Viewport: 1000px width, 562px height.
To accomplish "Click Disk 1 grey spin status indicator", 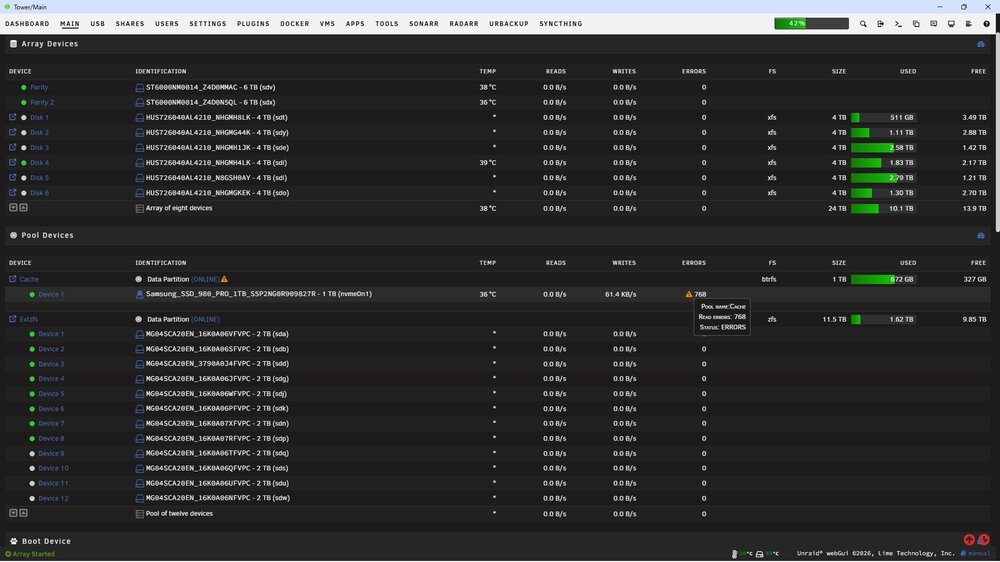I will click(x=24, y=117).
